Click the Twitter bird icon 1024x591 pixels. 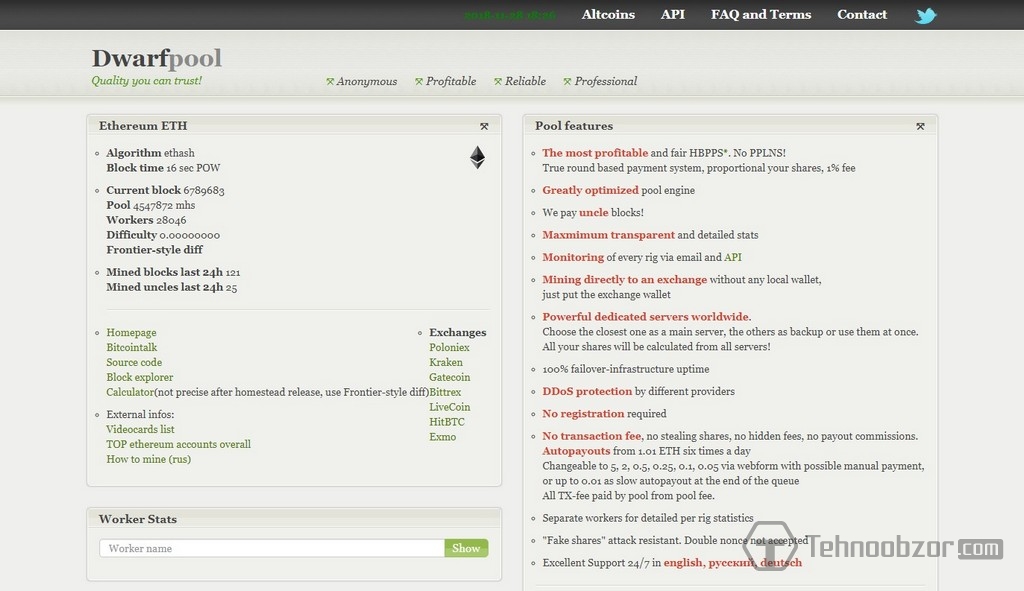pyautogui.click(x=926, y=15)
